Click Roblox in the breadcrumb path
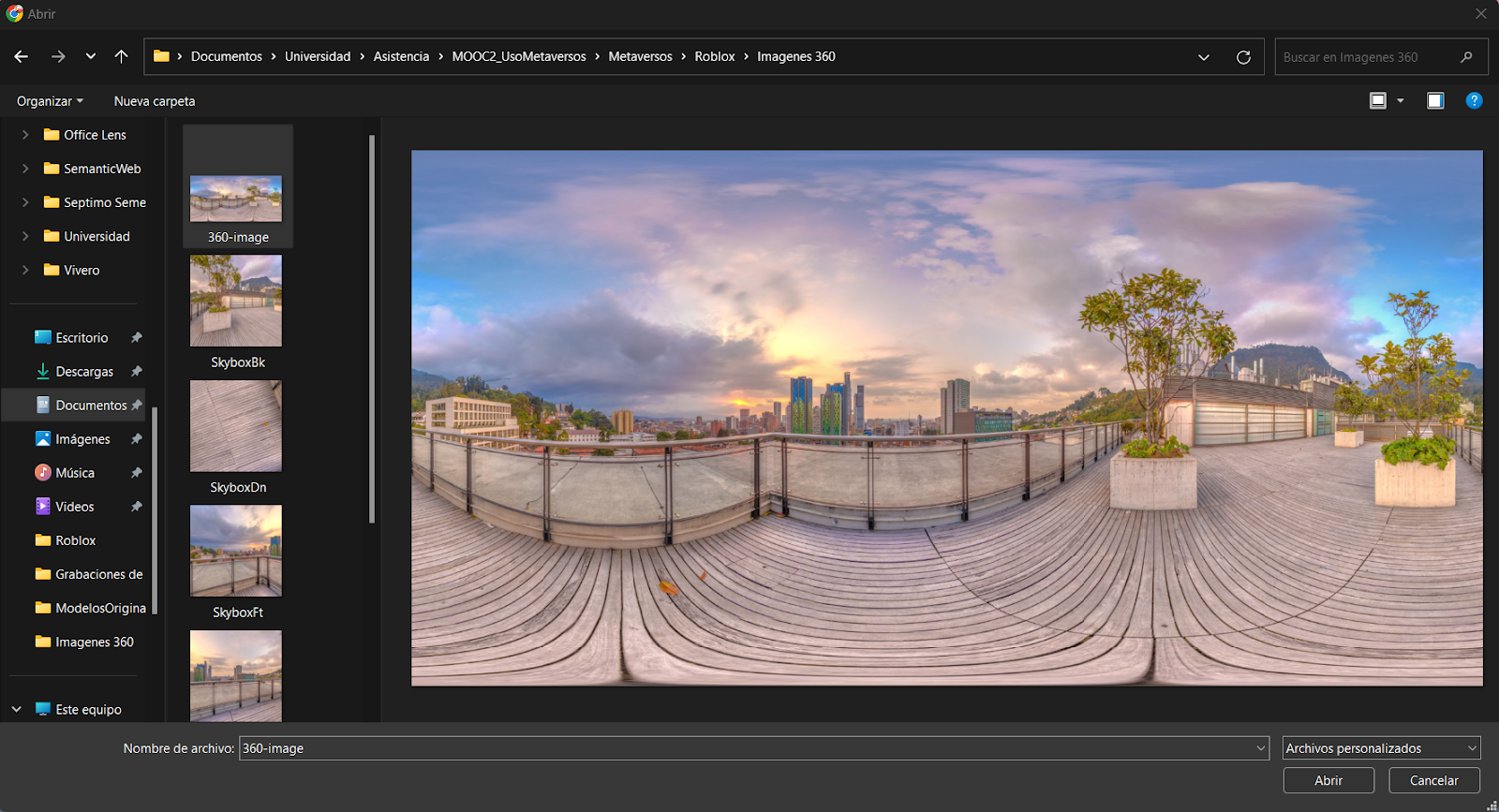1499x812 pixels. 714,57
